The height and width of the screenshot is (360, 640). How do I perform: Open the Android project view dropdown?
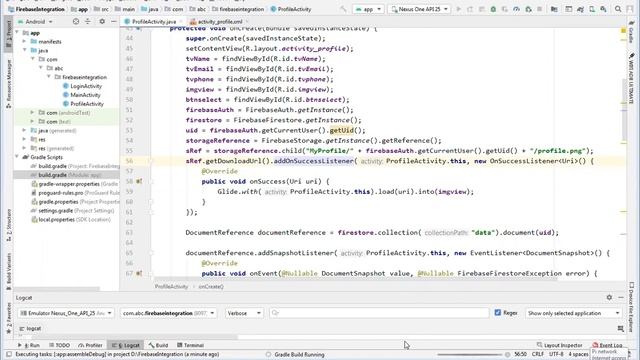[36, 22]
